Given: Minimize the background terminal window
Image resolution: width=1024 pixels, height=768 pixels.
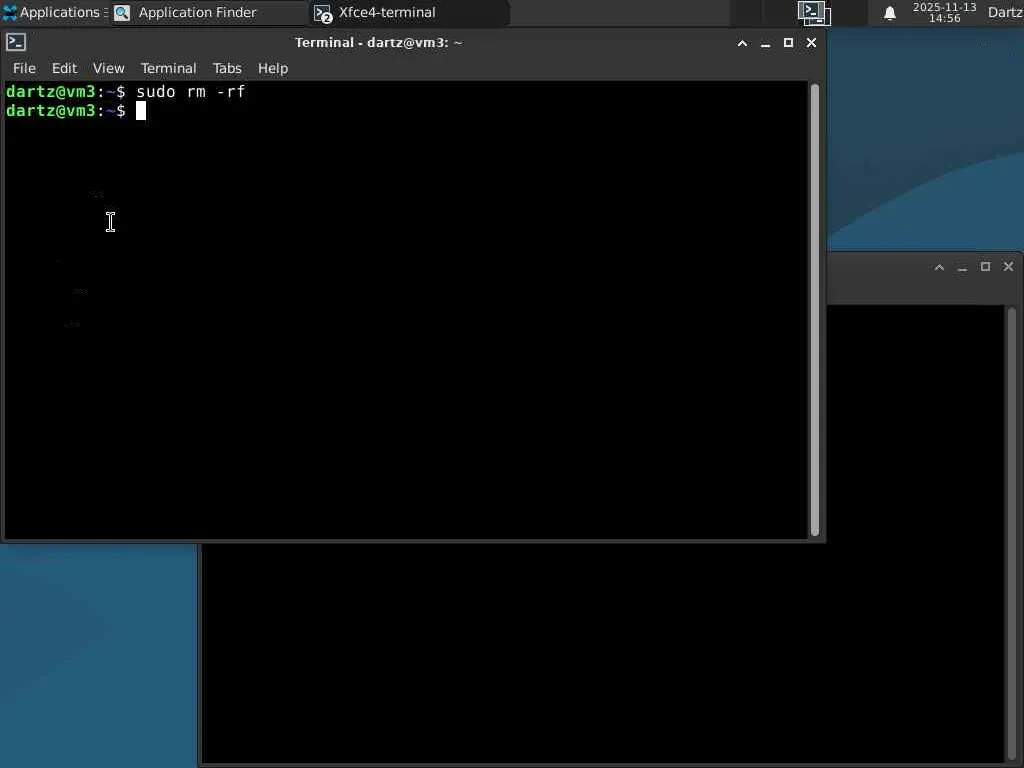Looking at the screenshot, I should point(962,267).
